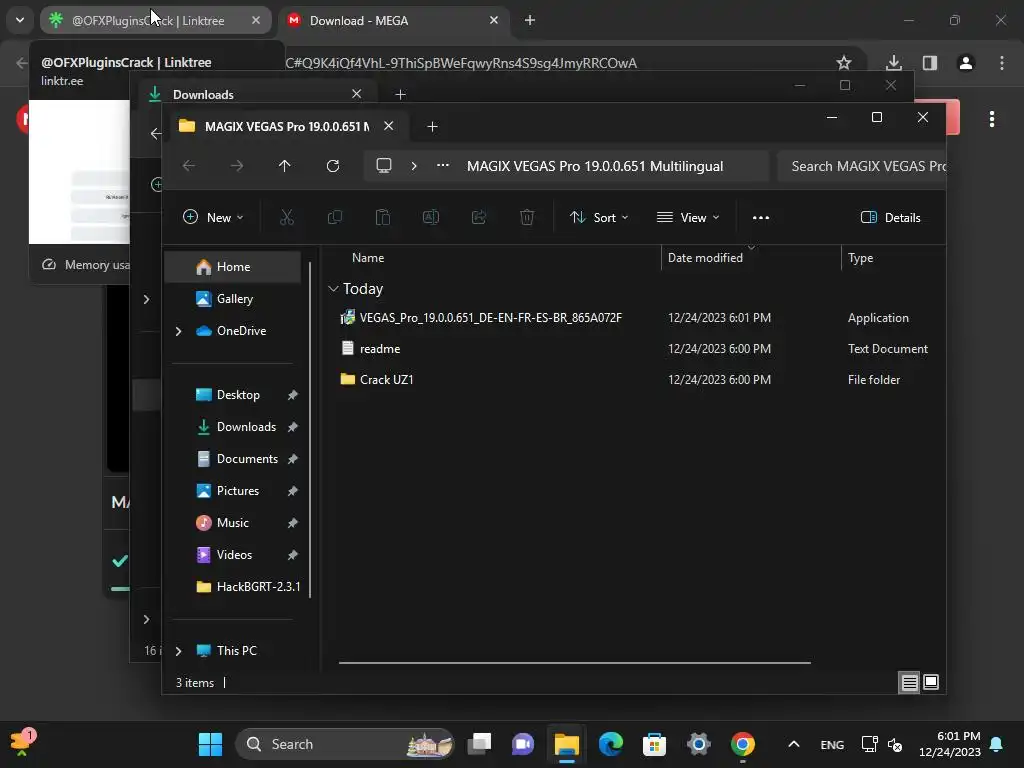
Task: Launch Microsoft Edge from taskbar
Action: coord(611,744)
